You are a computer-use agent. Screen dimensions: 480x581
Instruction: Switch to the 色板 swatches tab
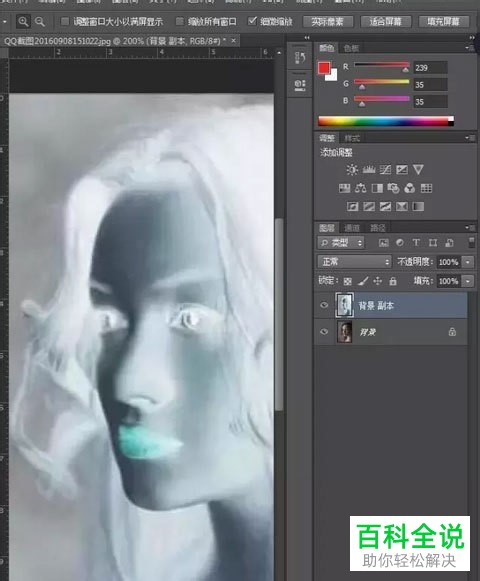(351, 49)
